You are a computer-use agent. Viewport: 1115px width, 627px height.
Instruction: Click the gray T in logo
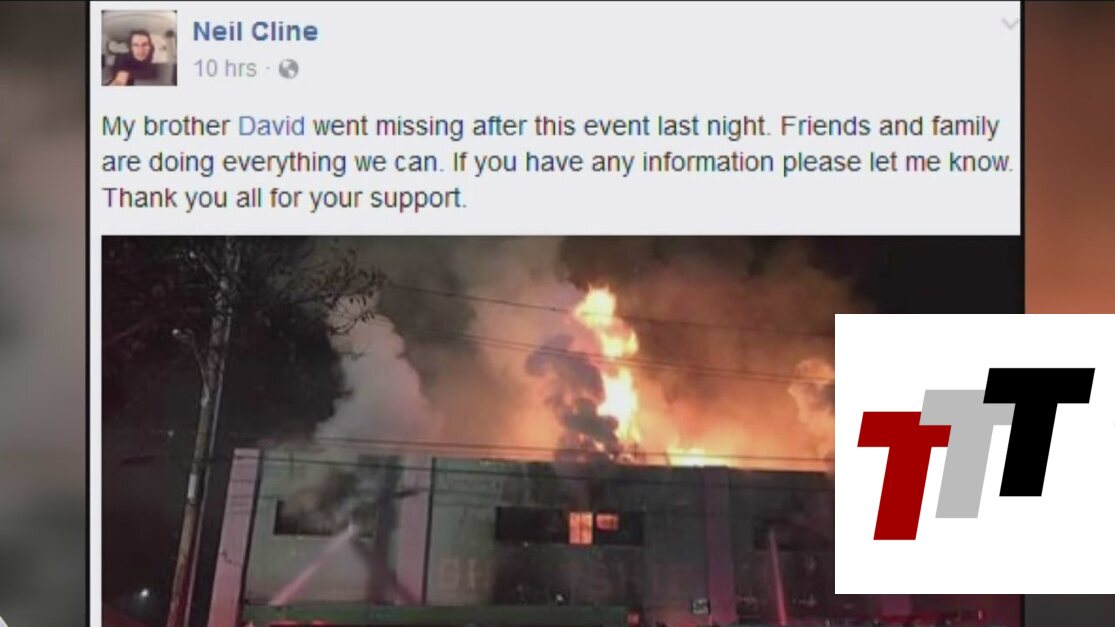(x=966, y=454)
